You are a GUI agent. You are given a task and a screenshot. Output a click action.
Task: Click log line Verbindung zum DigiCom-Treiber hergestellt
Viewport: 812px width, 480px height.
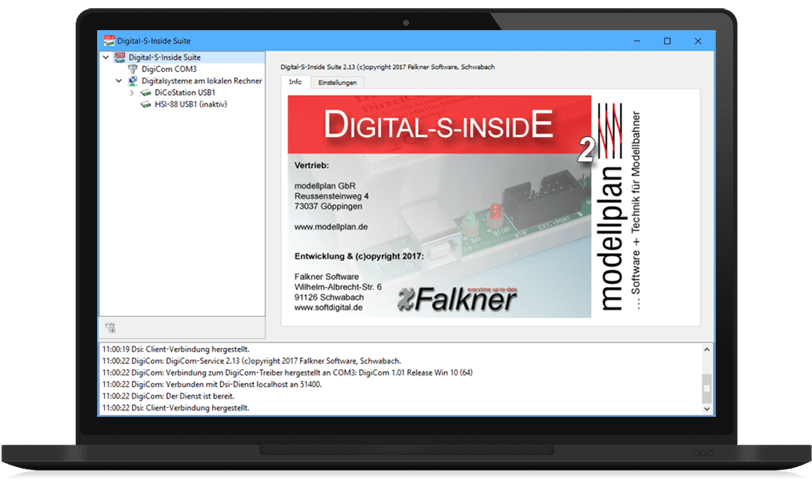point(287,373)
